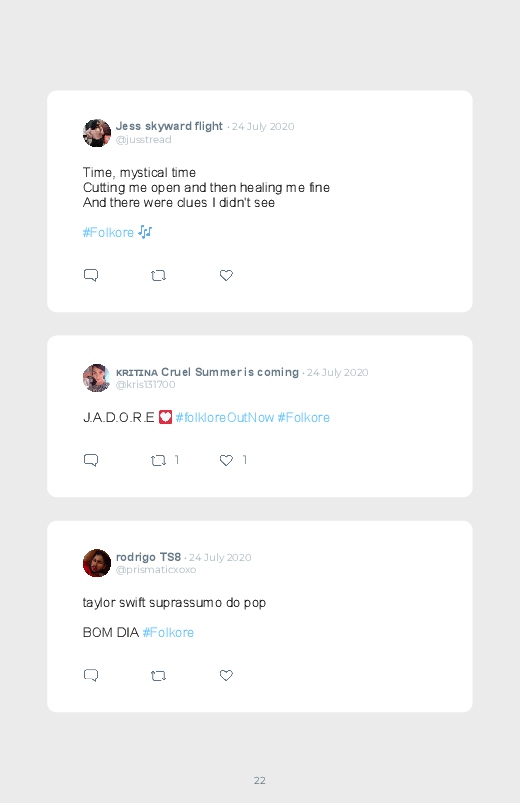The image size is (520, 803).
Task: Retweet the 'BOM DIA' tweet
Action: pyautogui.click(x=158, y=675)
